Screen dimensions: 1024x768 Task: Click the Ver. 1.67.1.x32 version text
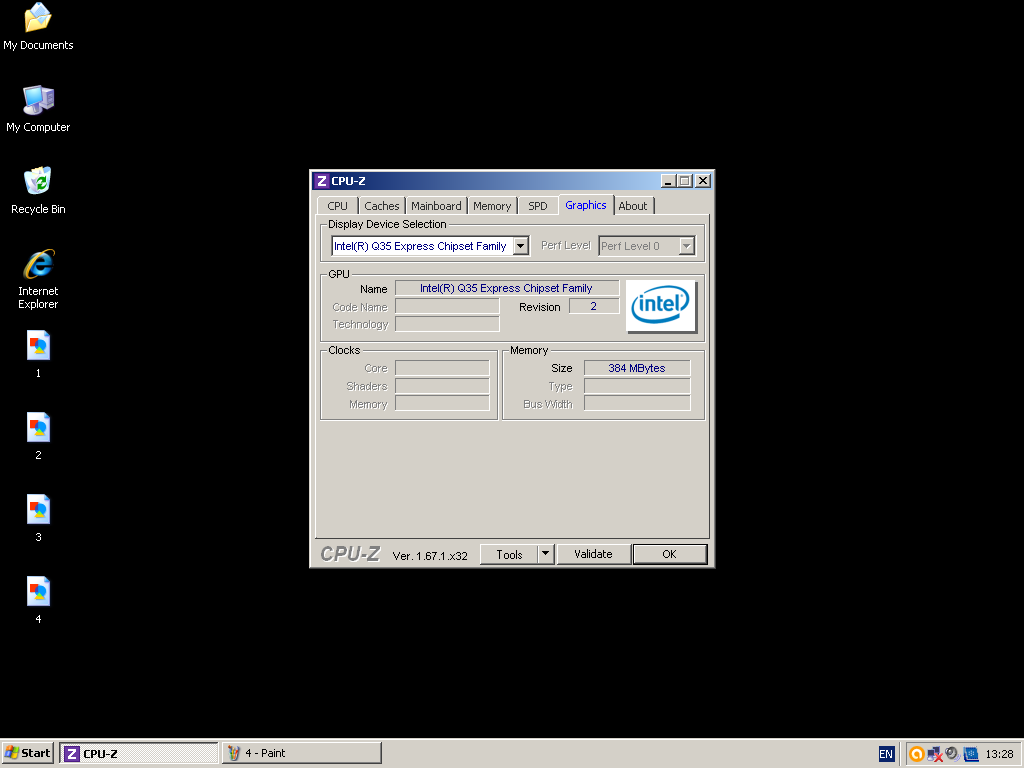point(430,556)
